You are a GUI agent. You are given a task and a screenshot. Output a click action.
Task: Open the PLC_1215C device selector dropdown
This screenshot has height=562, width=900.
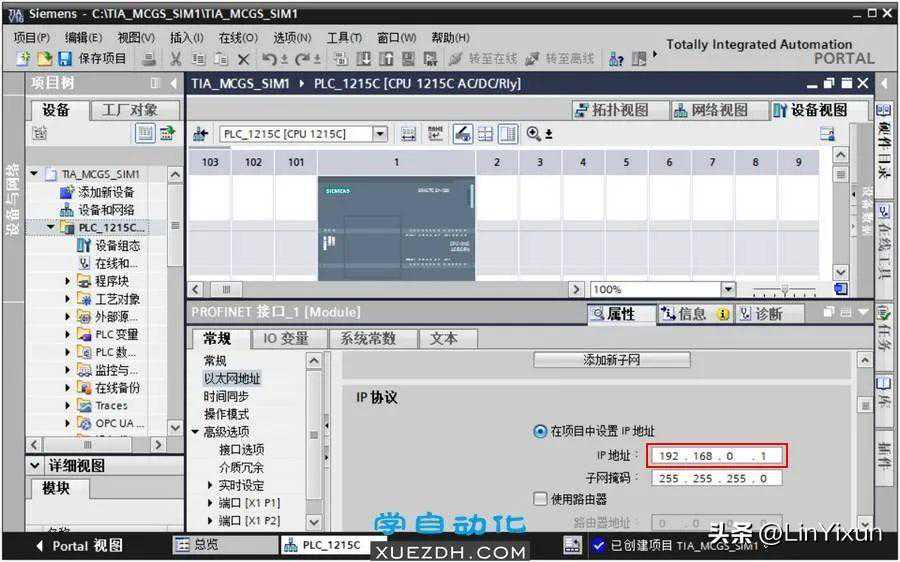(380, 134)
